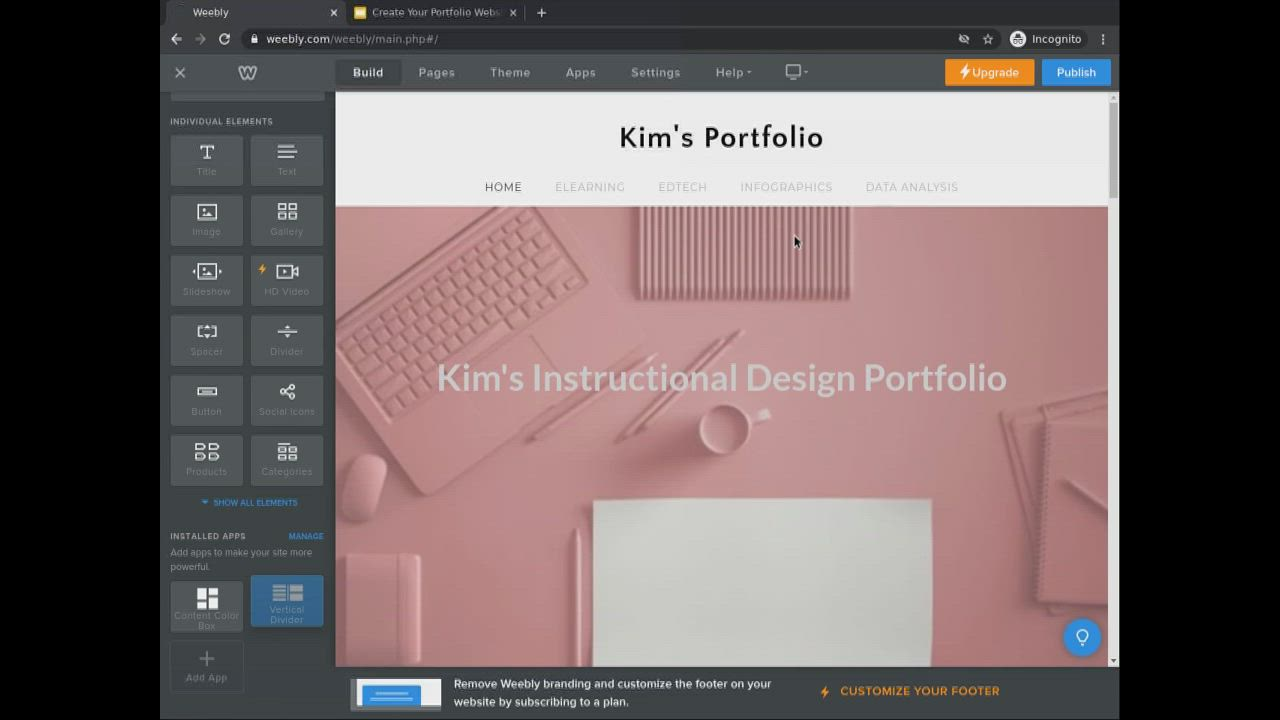The width and height of the screenshot is (1280, 720).
Task: Open the device preview dropdown
Action: click(x=796, y=72)
